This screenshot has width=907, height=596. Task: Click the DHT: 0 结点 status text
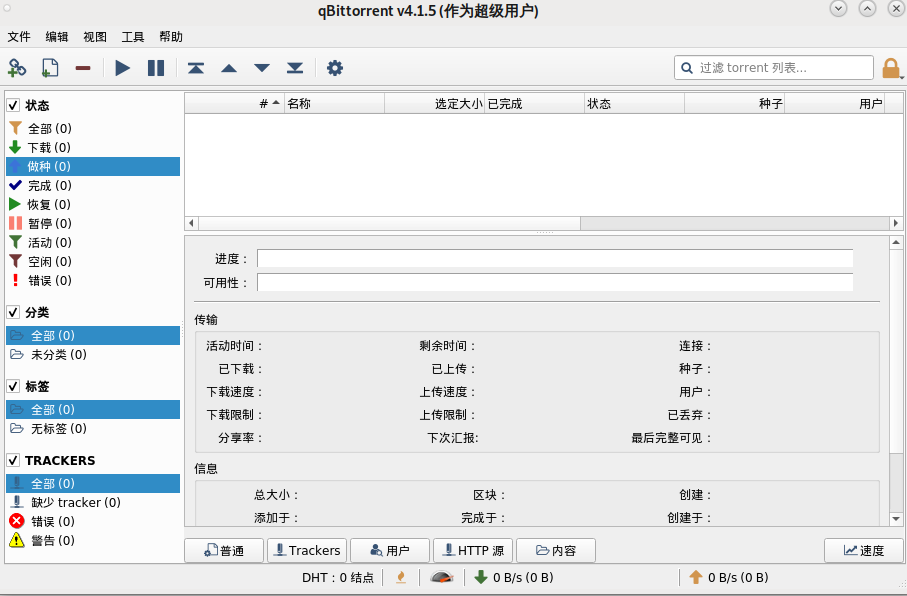click(x=338, y=577)
